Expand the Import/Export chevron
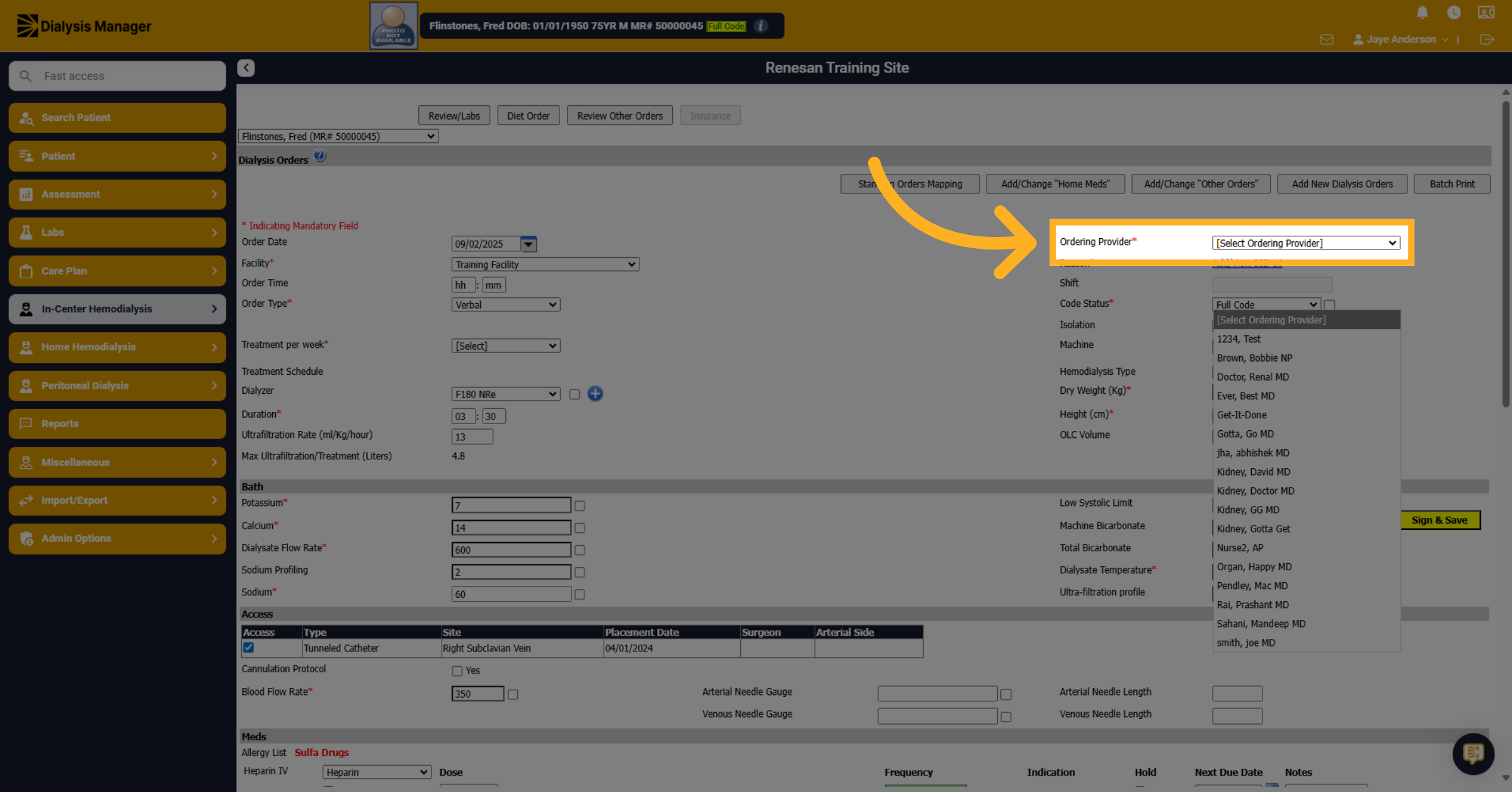This screenshot has height=792, width=1512. pyautogui.click(x=214, y=500)
